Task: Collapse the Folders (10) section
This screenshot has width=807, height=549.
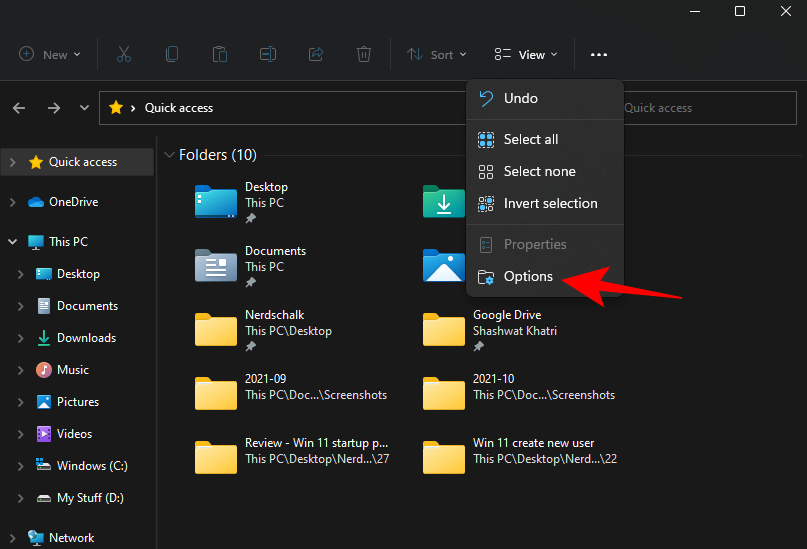Action: pyautogui.click(x=168, y=155)
